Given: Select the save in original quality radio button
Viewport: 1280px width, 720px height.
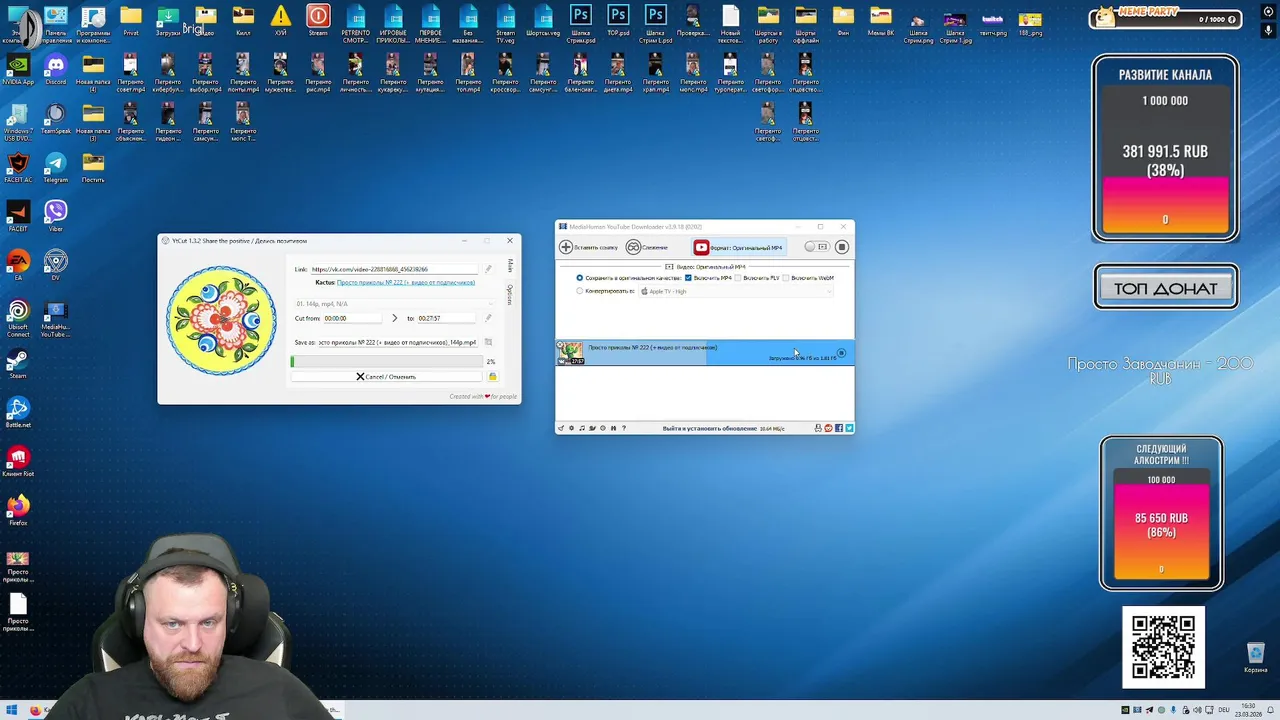Looking at the screenshot, I should pos(580,278).
